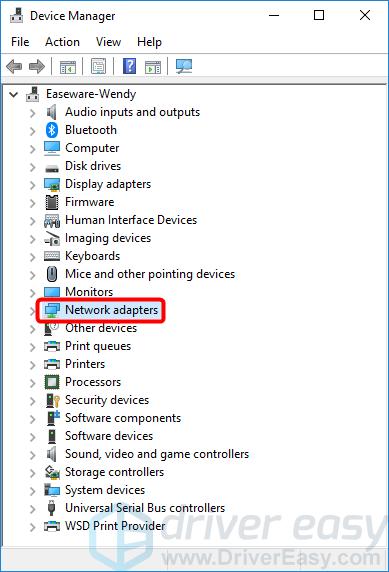This screenshot has height=572, width=389.
Task: Expand the Audio inputs and outputs node
Action: pyautogui.click(x=32, y=113)
